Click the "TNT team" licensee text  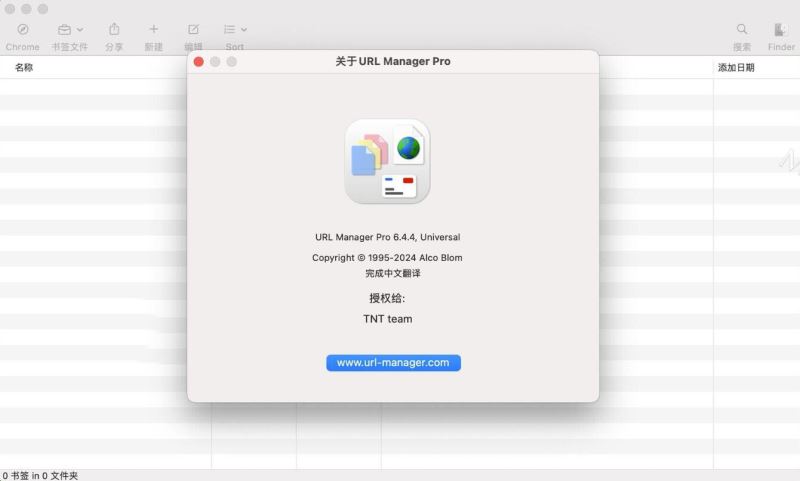388,319
